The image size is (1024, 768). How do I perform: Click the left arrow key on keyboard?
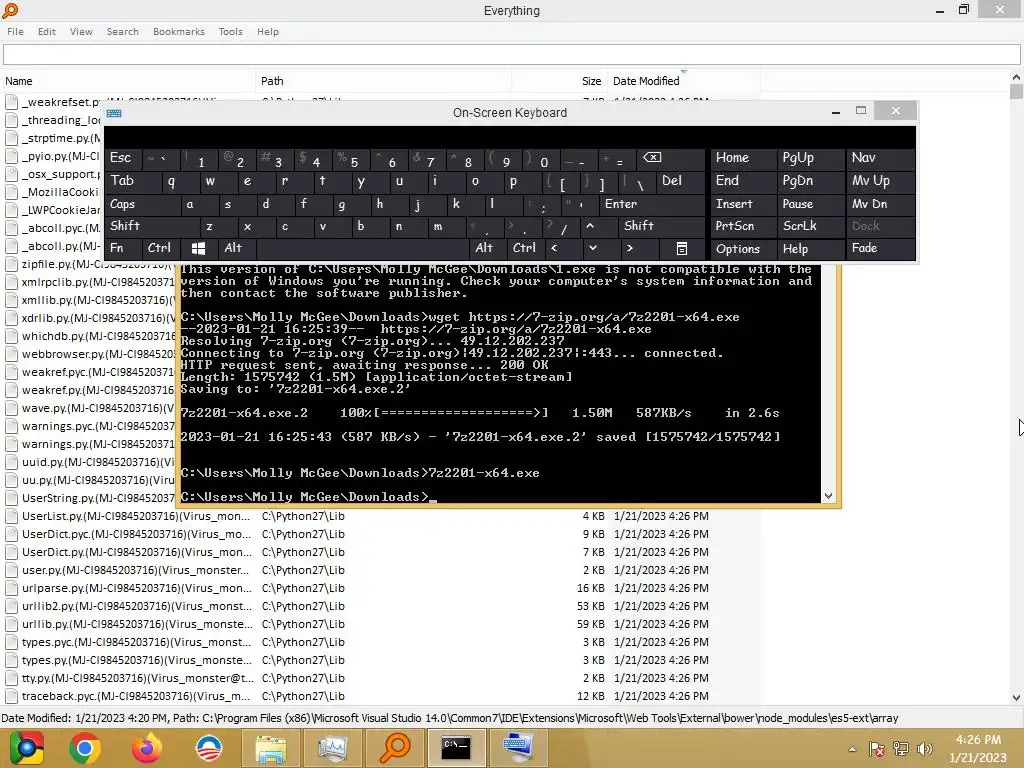(x=554, y=248)
